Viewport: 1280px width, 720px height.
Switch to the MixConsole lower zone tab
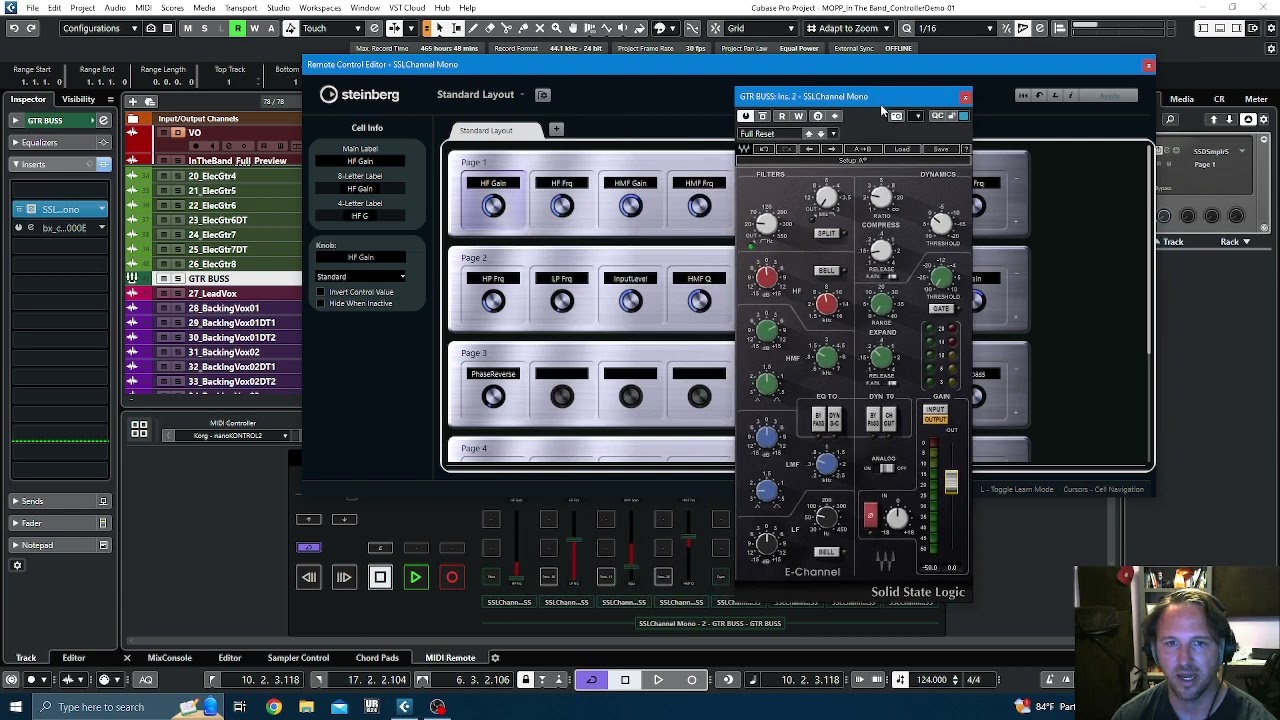(x=169, y=658)
